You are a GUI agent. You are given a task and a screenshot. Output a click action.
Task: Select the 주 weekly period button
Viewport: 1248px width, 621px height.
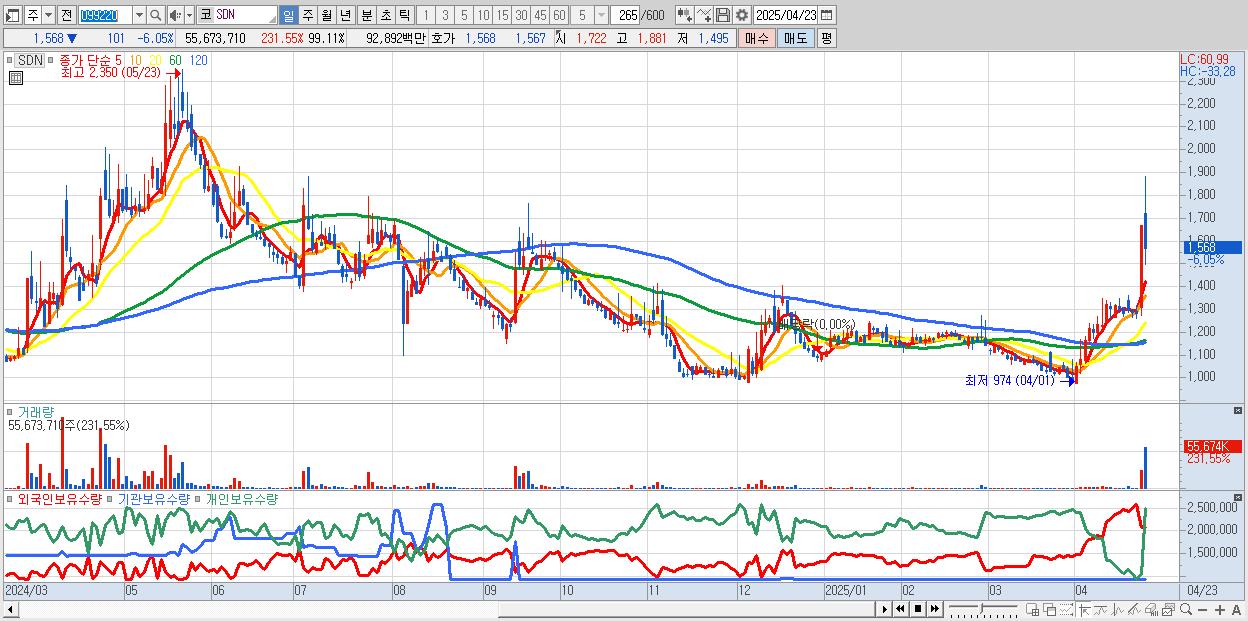(307, 15)
